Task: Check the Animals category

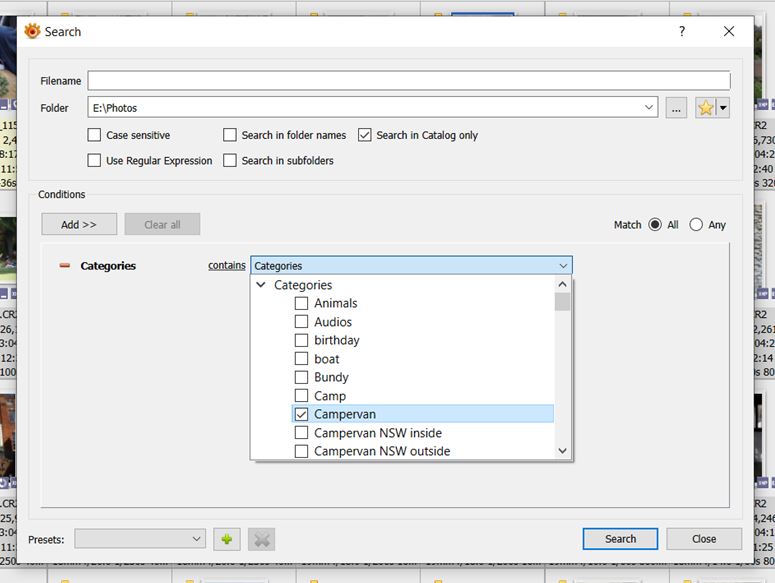Action: (x=301, y=303)
